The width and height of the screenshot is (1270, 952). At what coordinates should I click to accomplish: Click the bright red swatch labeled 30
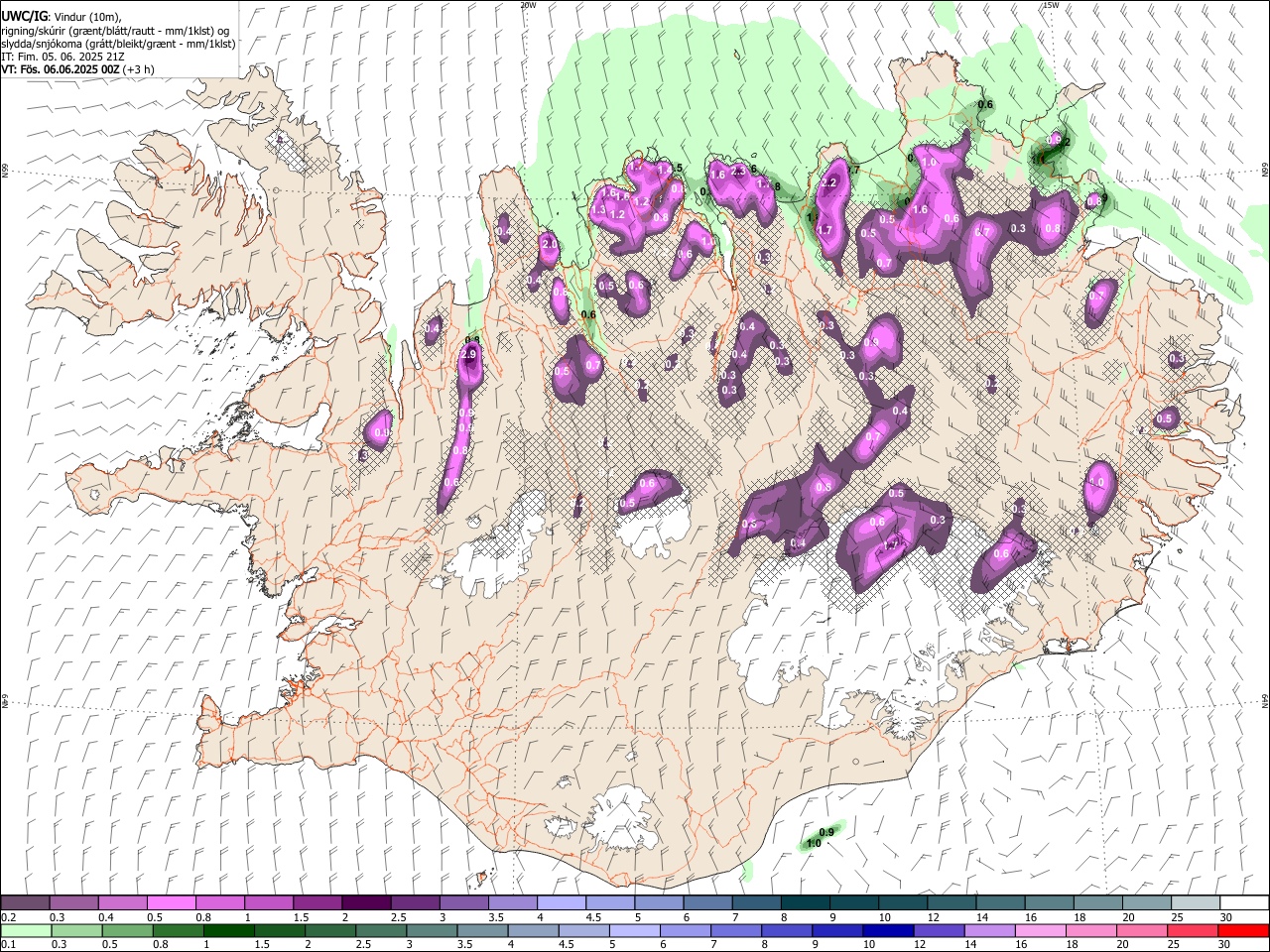1244,931
